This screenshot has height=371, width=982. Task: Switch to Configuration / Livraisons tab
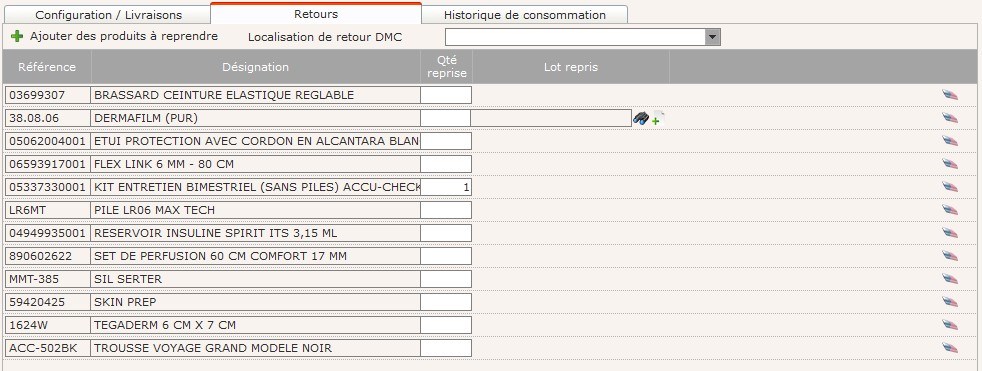click(108, 15)
